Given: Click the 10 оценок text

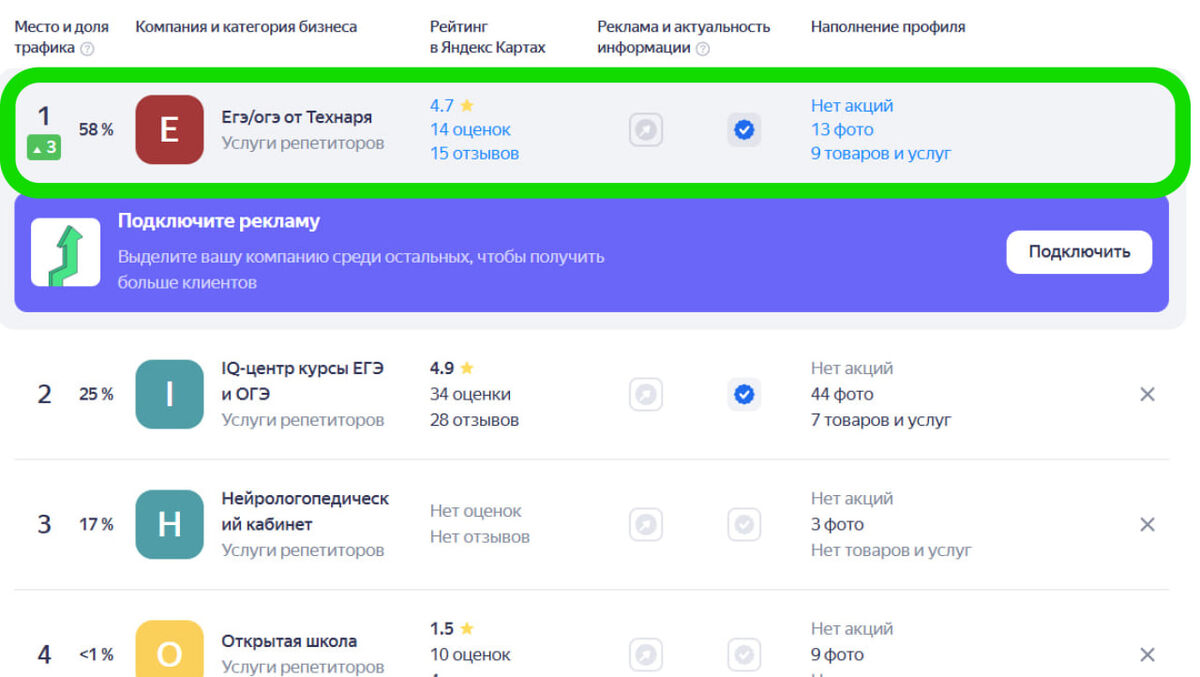Looking at the screenshot, I should point(470,655).
